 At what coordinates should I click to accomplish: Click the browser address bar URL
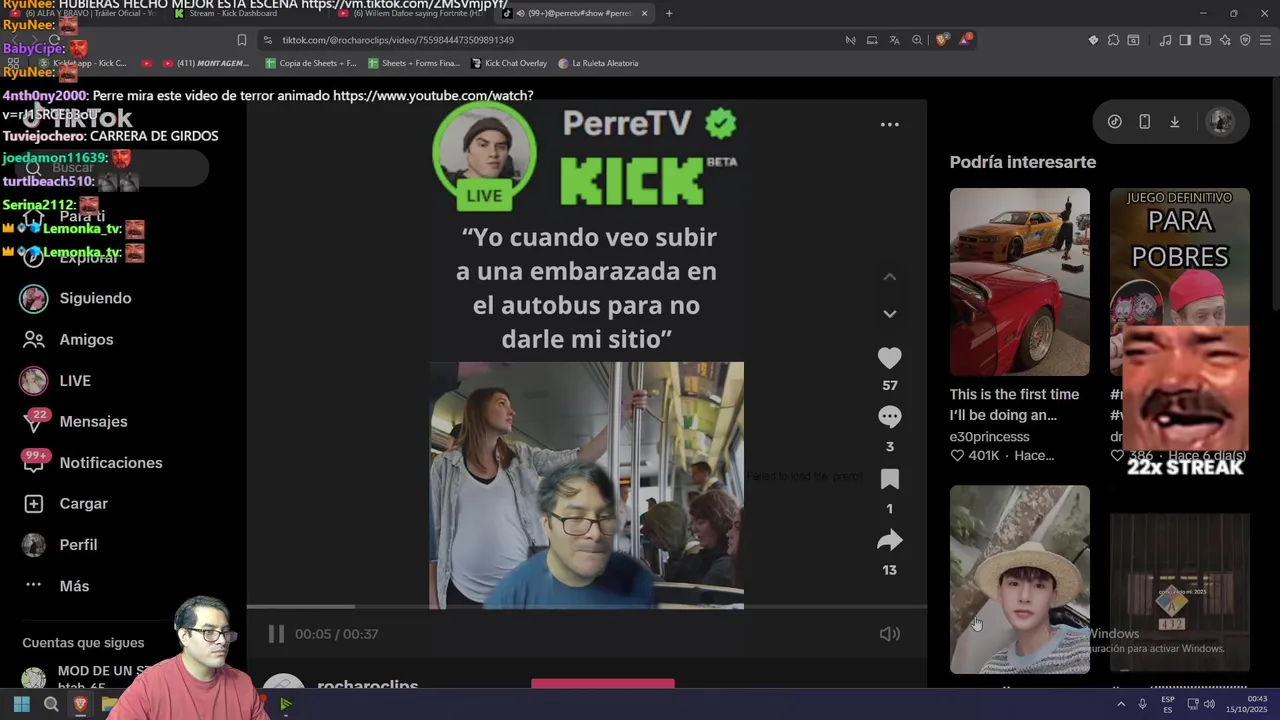pos(398,40)
